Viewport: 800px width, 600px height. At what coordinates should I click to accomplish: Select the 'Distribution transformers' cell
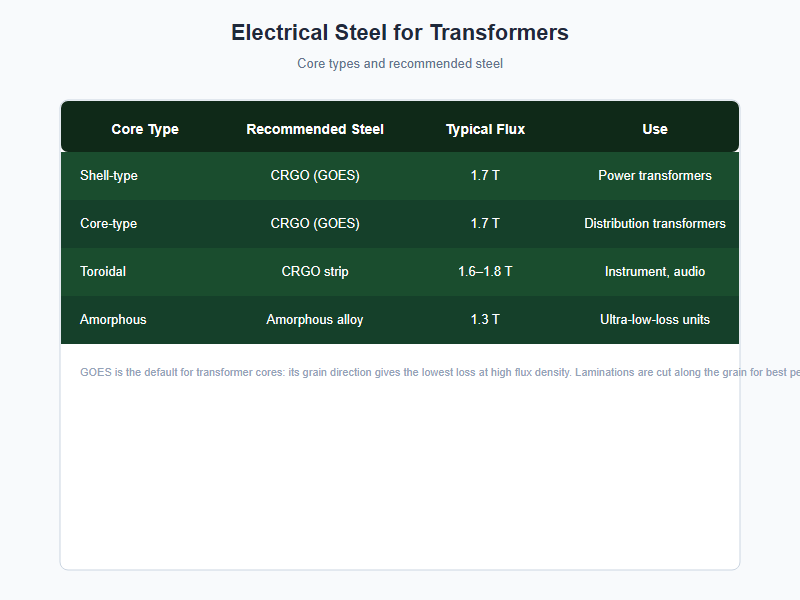tap(655, 224)
